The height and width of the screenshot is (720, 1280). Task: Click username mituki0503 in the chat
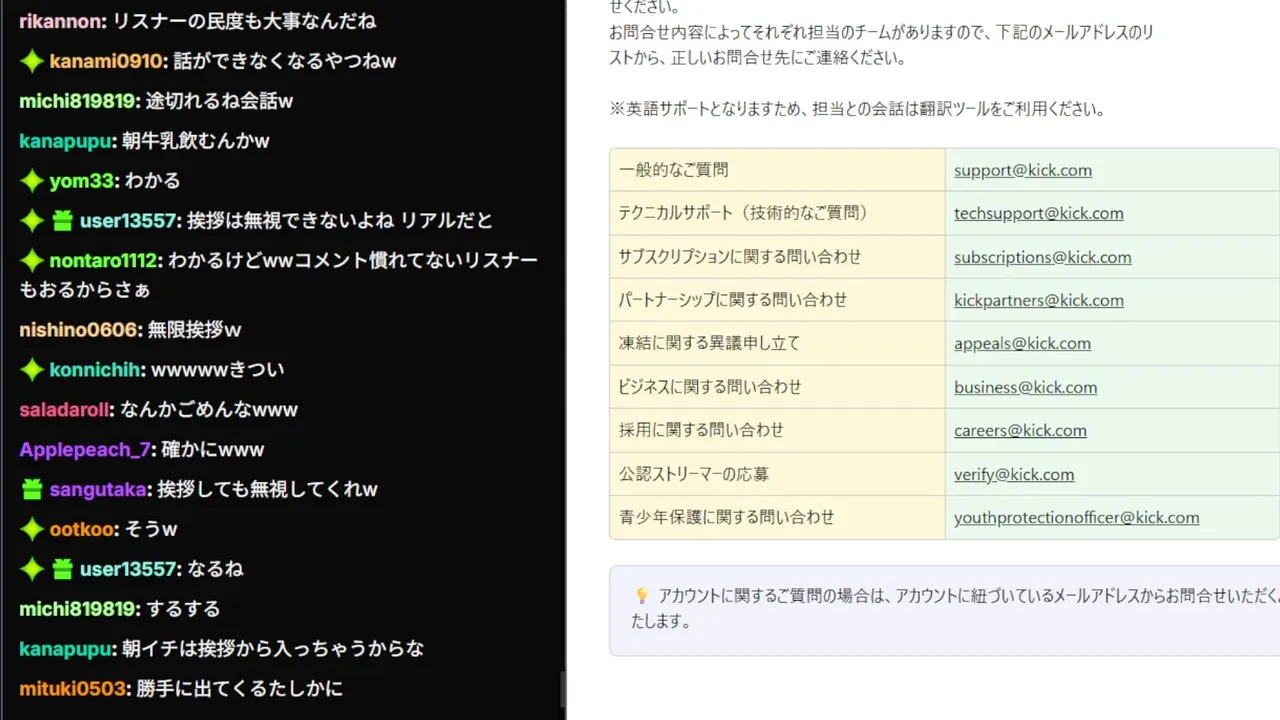click(x=73, y=689)
